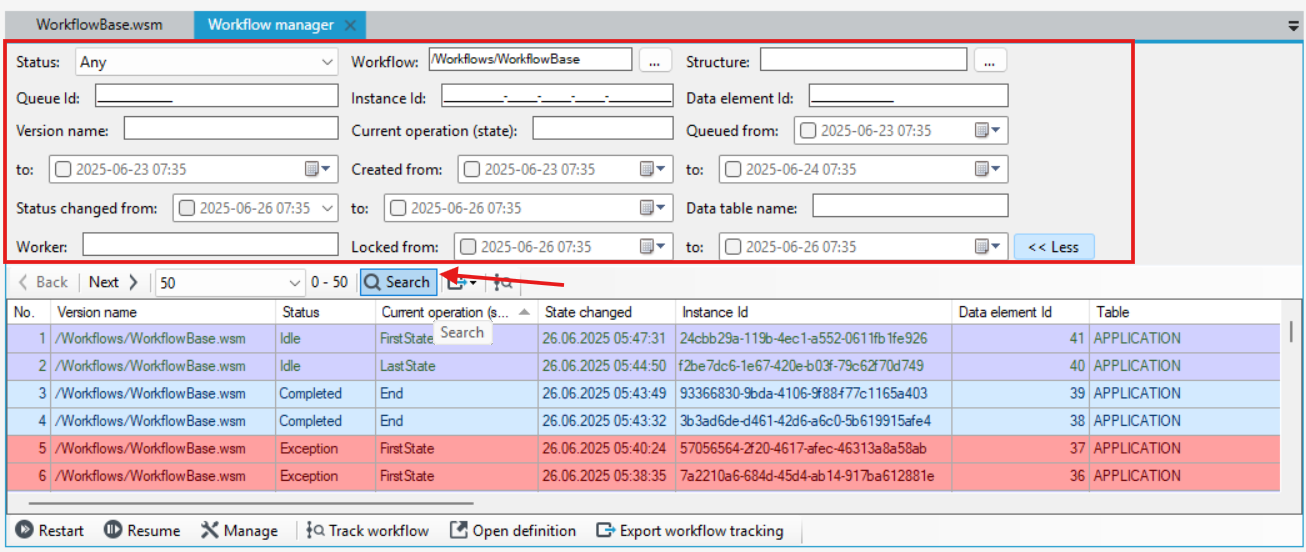The width and height of the screenshot is (1306, 552).
Task: Open calendar for Status changed to date
Action: click(652, 208)
